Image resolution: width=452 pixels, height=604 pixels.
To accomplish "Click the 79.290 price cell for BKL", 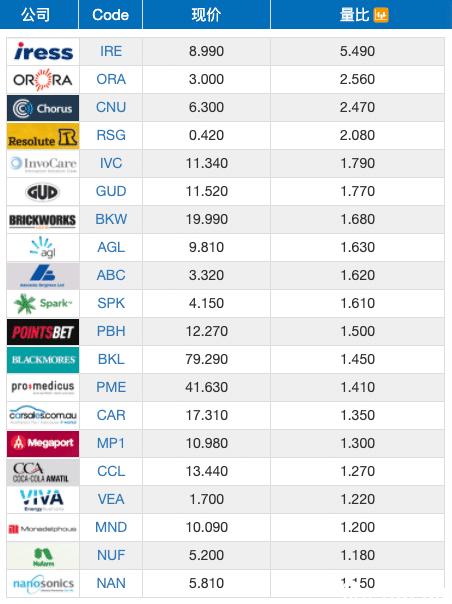I will click(207, 359).
